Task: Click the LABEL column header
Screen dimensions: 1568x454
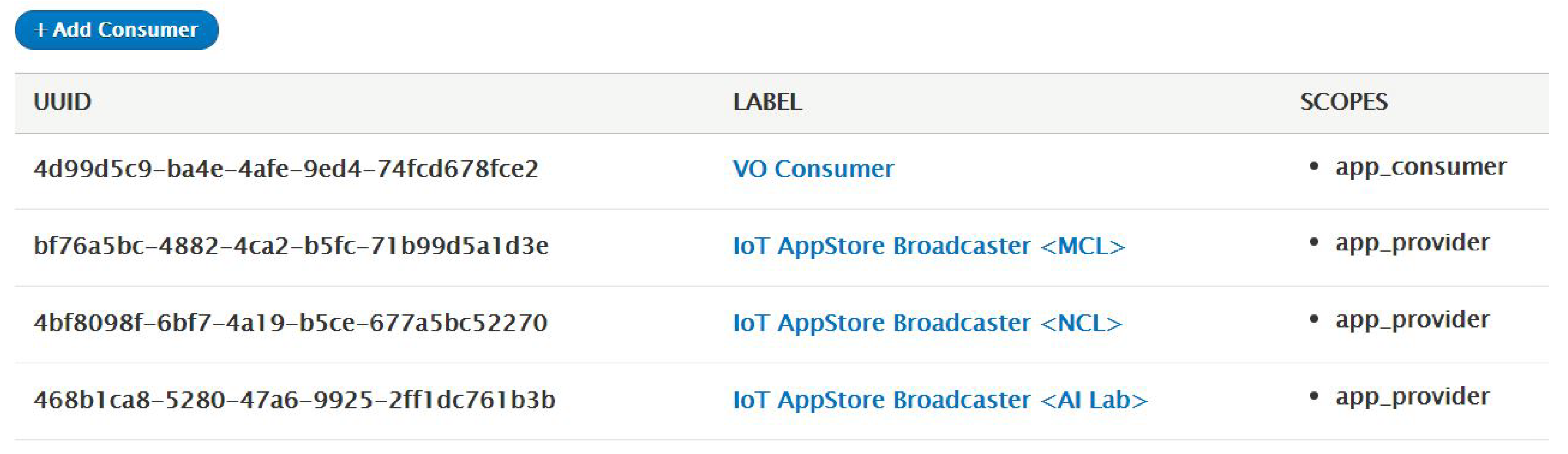Action: 767,102
